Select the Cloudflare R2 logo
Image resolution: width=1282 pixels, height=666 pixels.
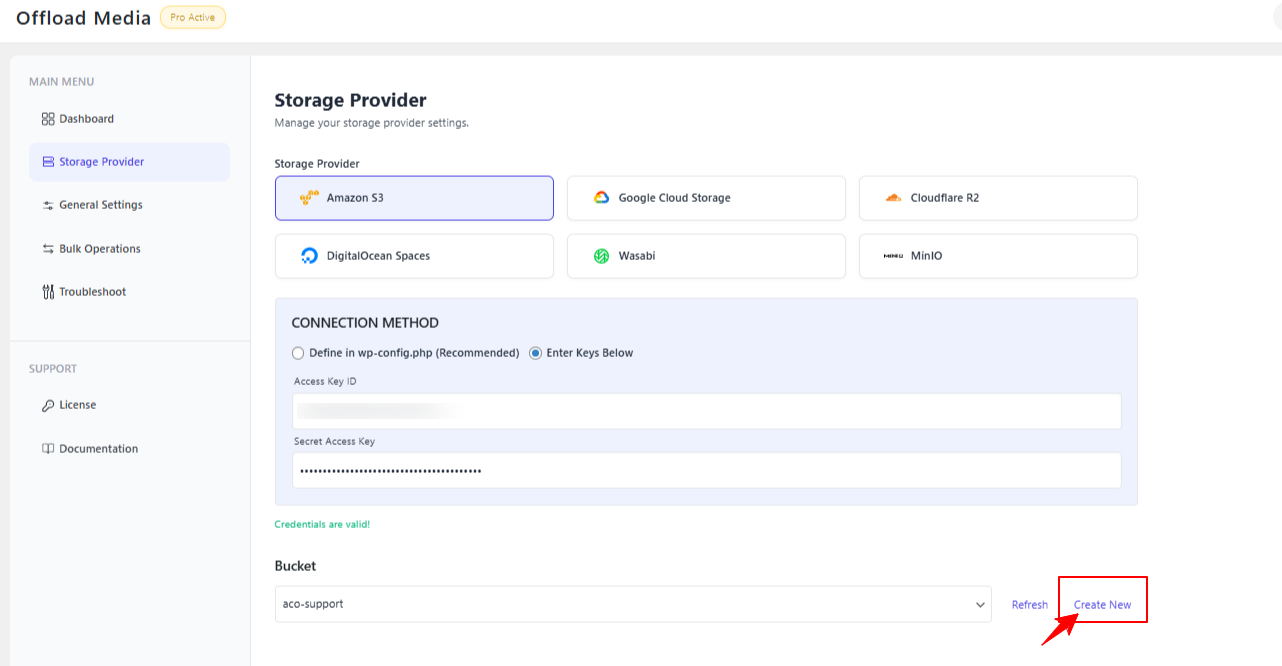(893, 198)
